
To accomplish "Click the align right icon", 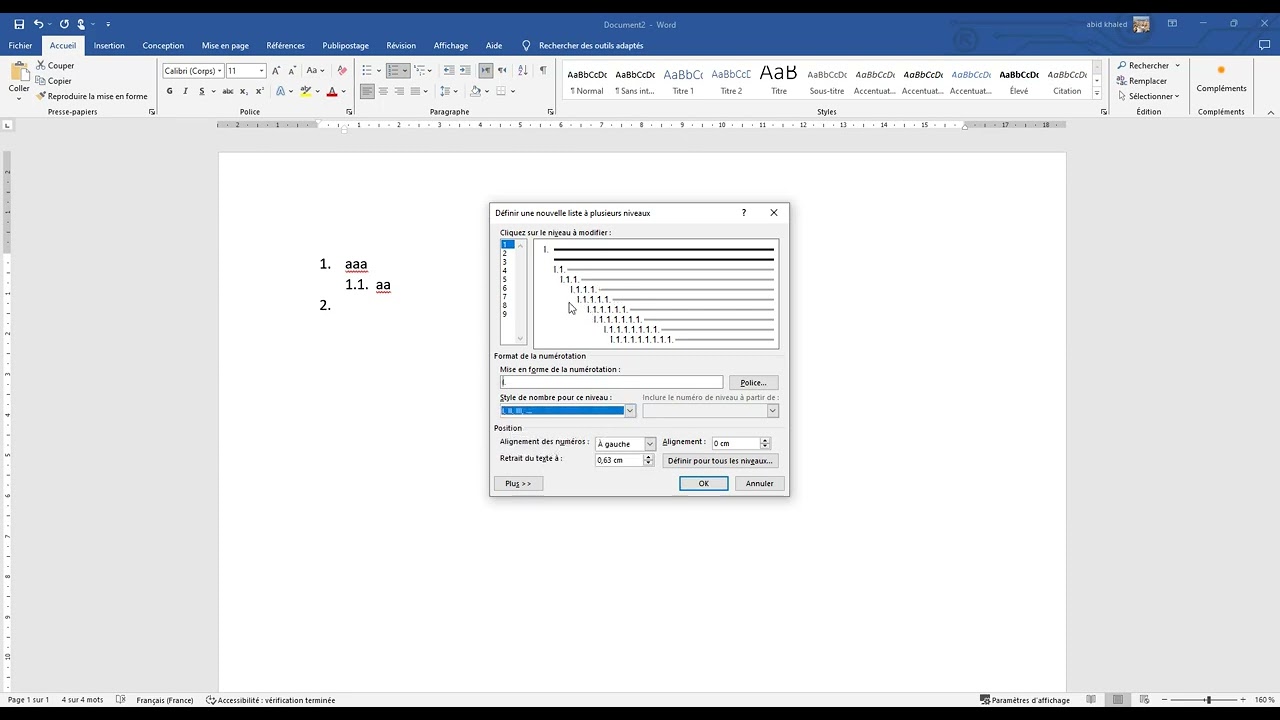I will 399,91.
